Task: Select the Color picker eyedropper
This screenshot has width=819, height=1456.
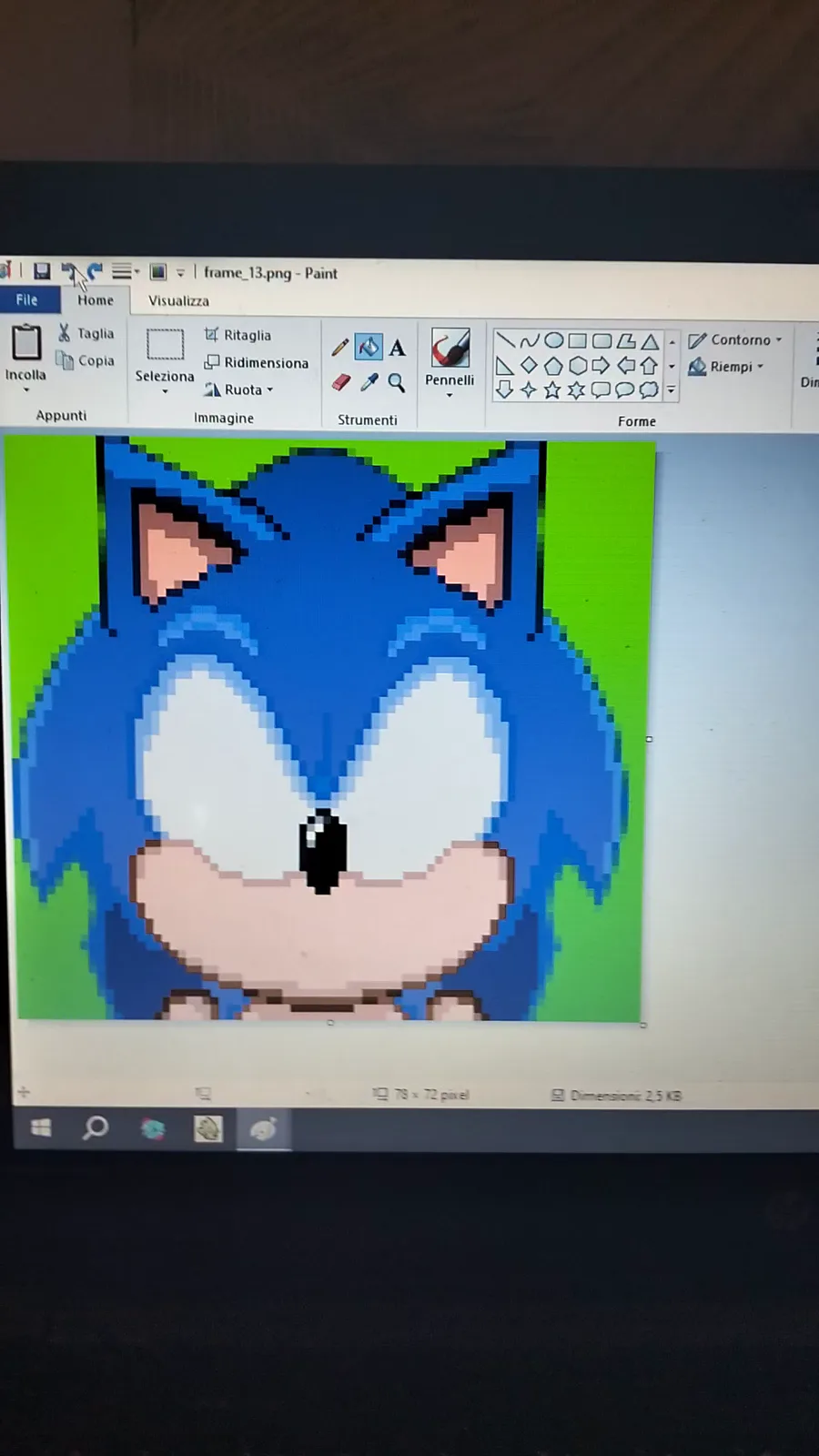Action: (369, 382)
